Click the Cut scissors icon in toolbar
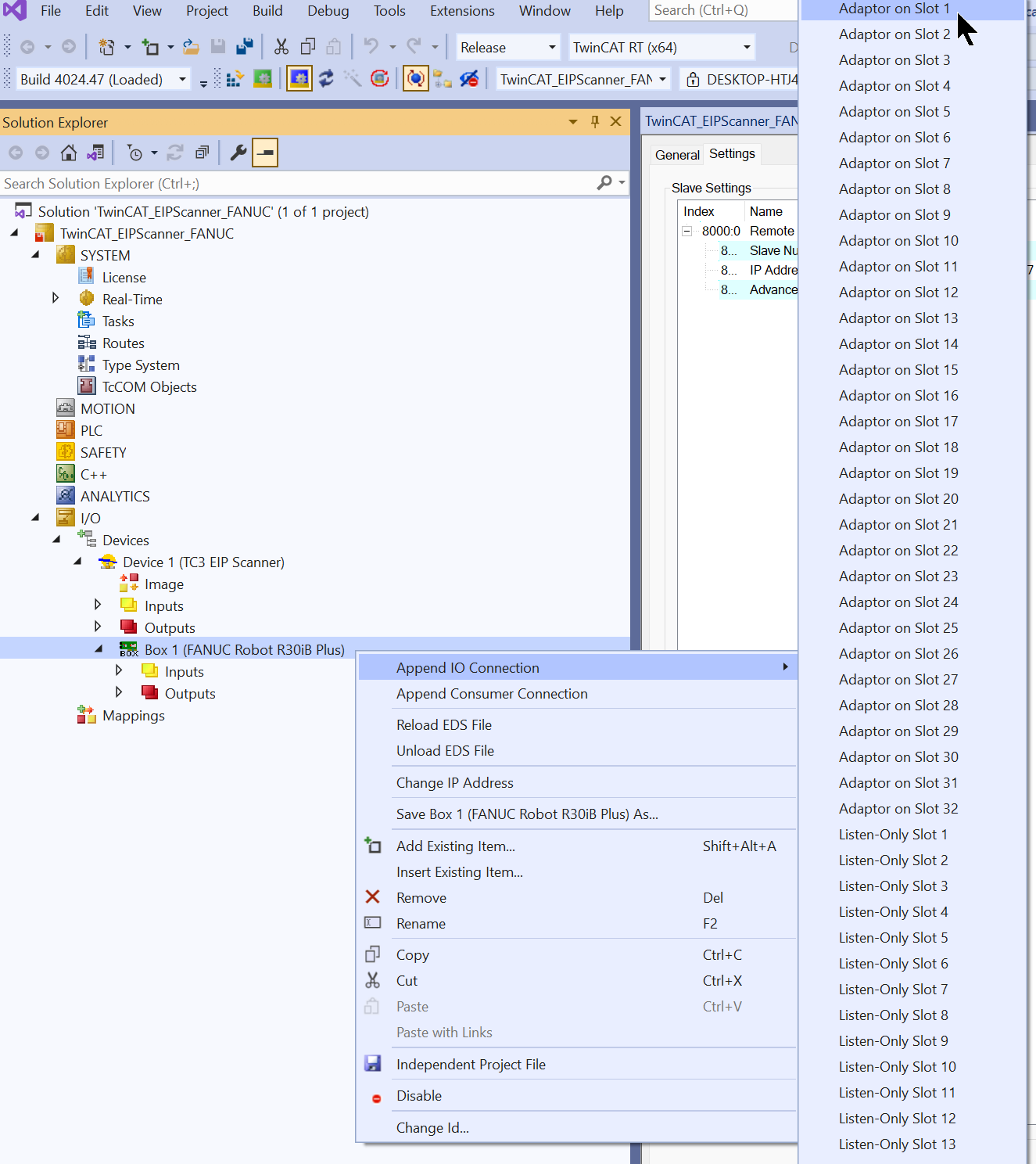This screenshot has height=1164, width=1036. tap(281, 47)
